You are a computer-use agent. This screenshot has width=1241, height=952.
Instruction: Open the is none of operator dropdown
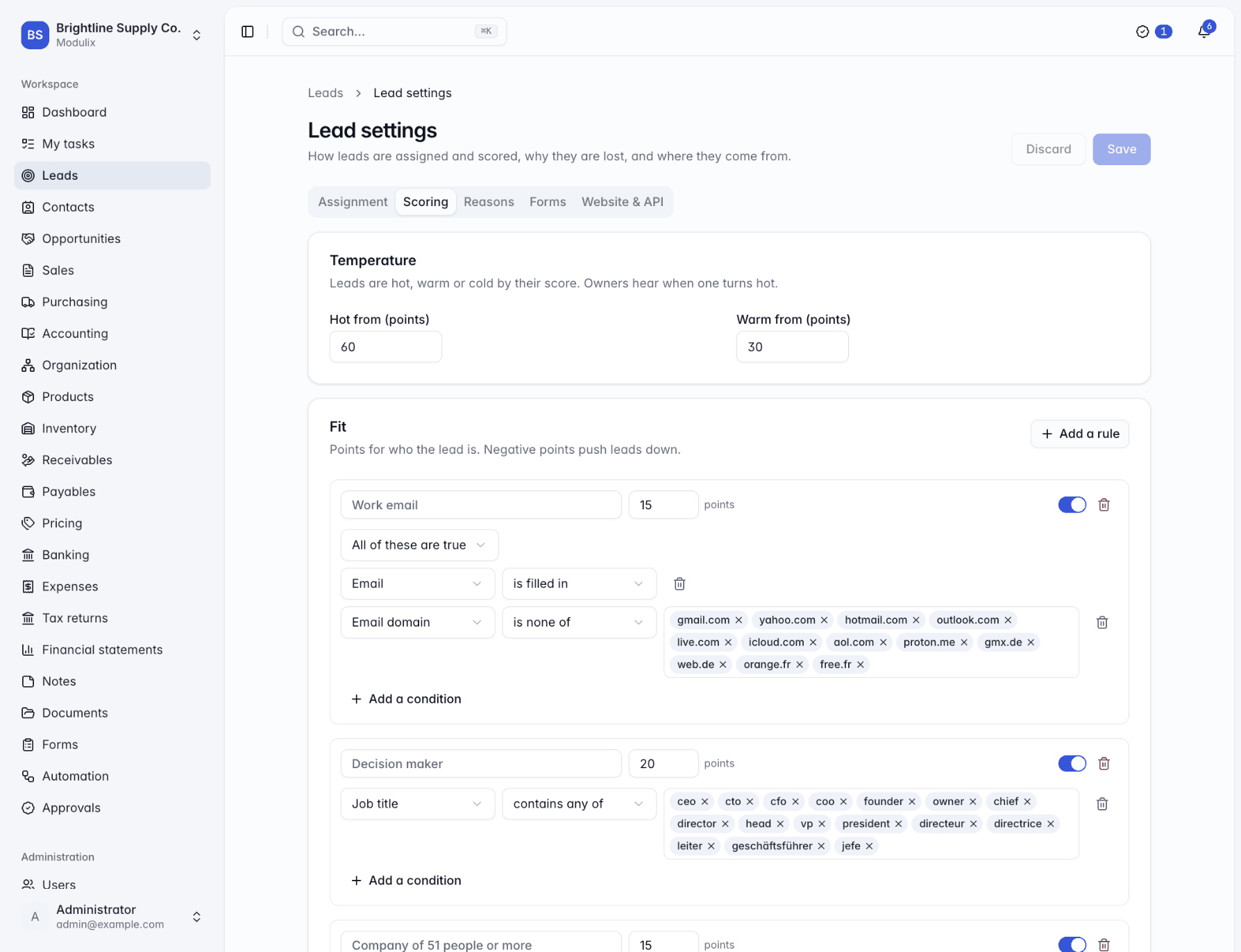[x=579, y=622]
